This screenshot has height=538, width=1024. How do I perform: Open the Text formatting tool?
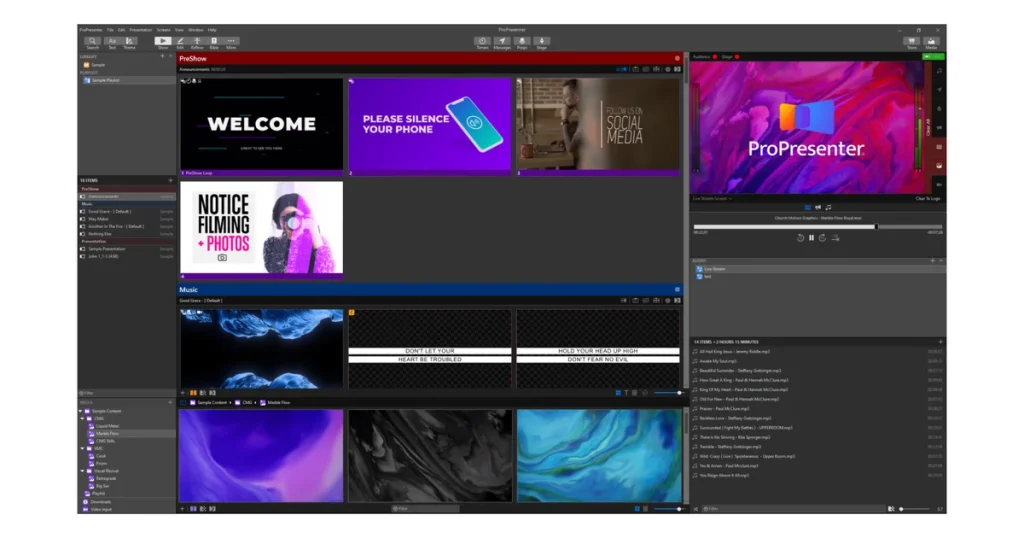click(x=112, y=42)
